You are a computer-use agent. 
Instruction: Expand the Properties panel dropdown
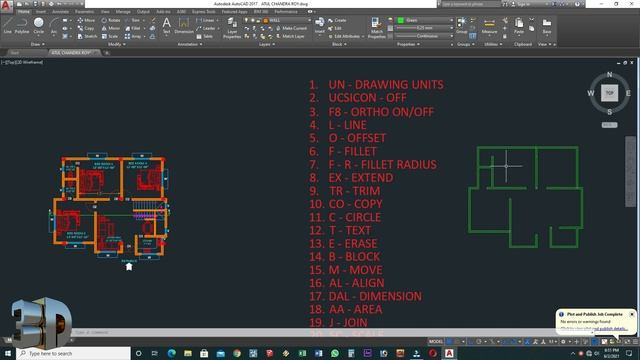[x=408, y=44]
